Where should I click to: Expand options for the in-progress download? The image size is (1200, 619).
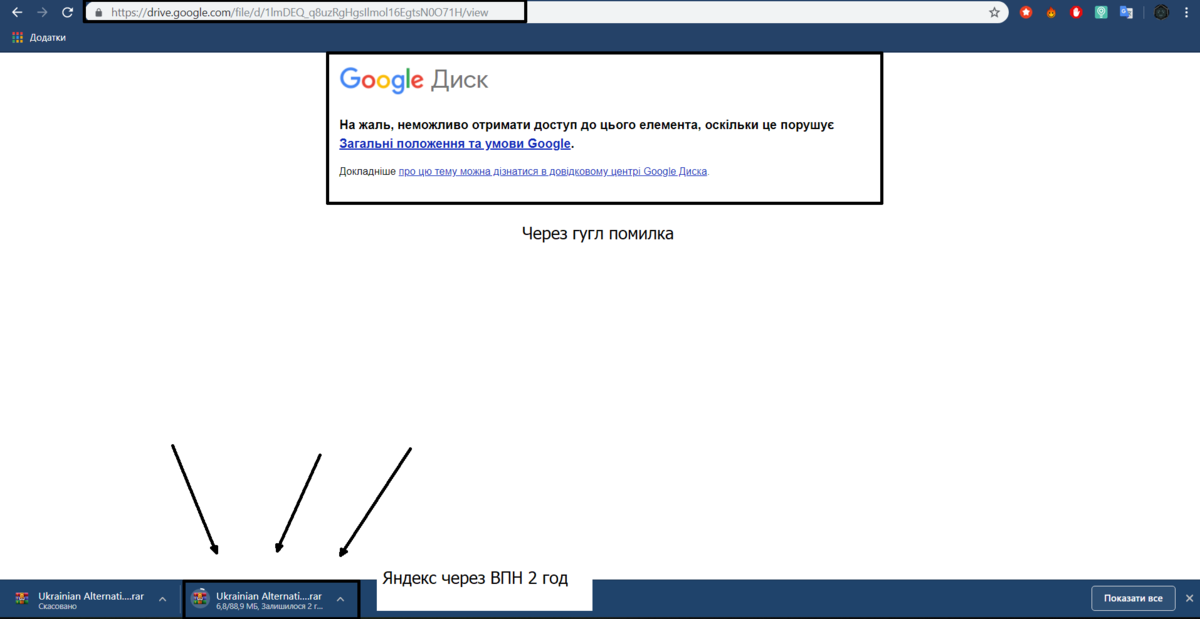coord(340,599)
